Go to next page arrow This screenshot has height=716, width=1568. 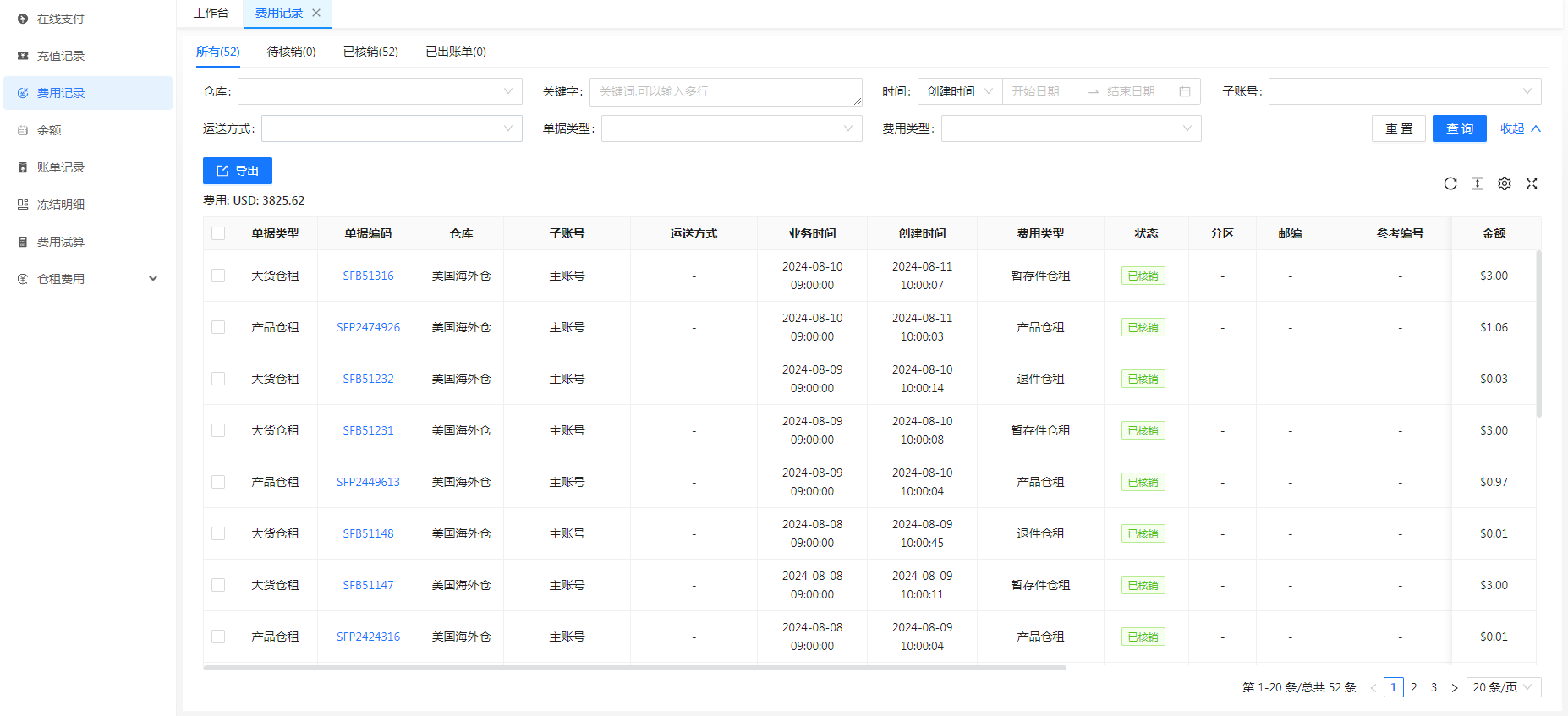[x=1455, y=687]
